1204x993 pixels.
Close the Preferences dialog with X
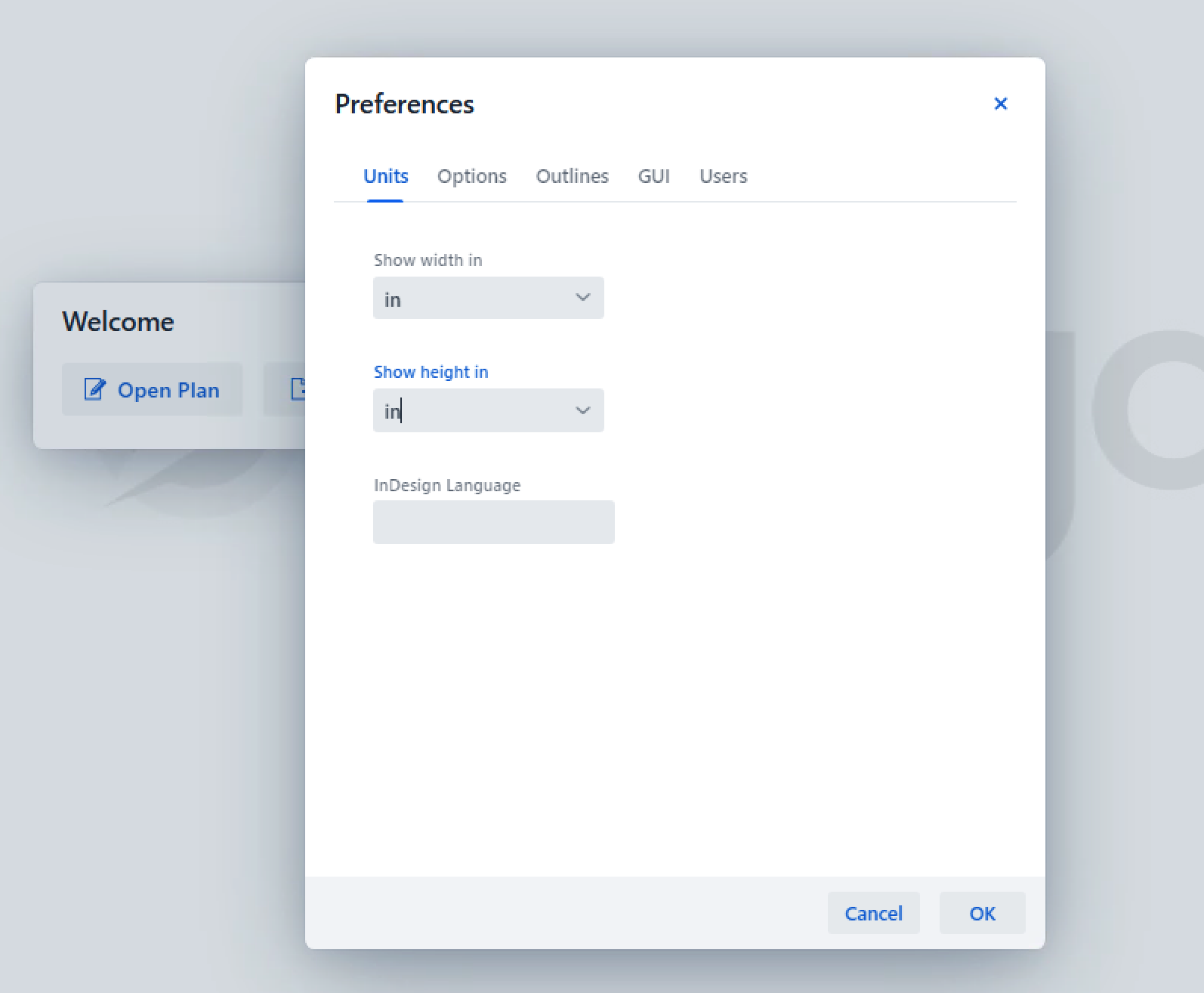tap(1000, 104)
